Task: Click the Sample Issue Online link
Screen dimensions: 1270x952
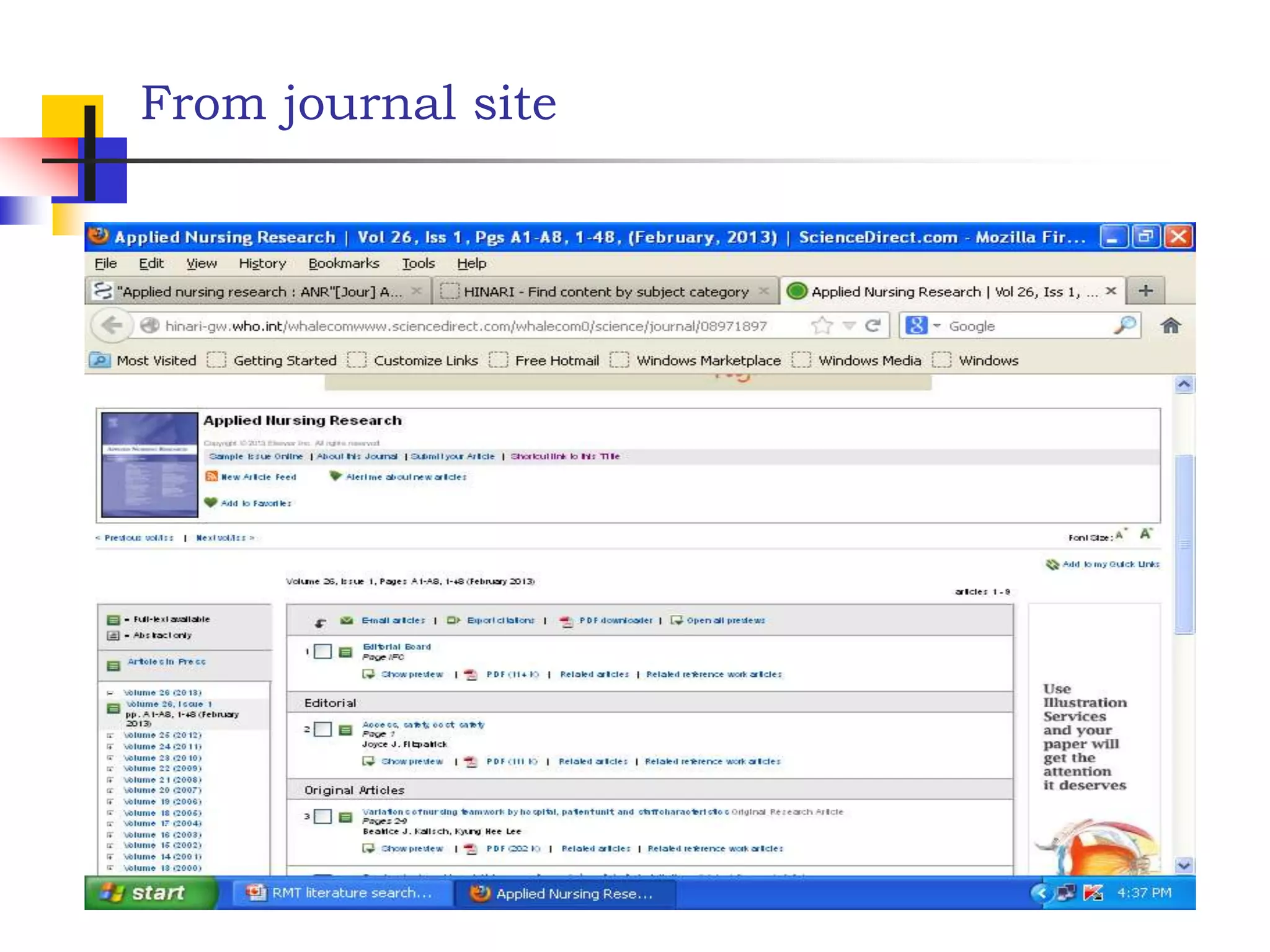Action: point(256,456)
